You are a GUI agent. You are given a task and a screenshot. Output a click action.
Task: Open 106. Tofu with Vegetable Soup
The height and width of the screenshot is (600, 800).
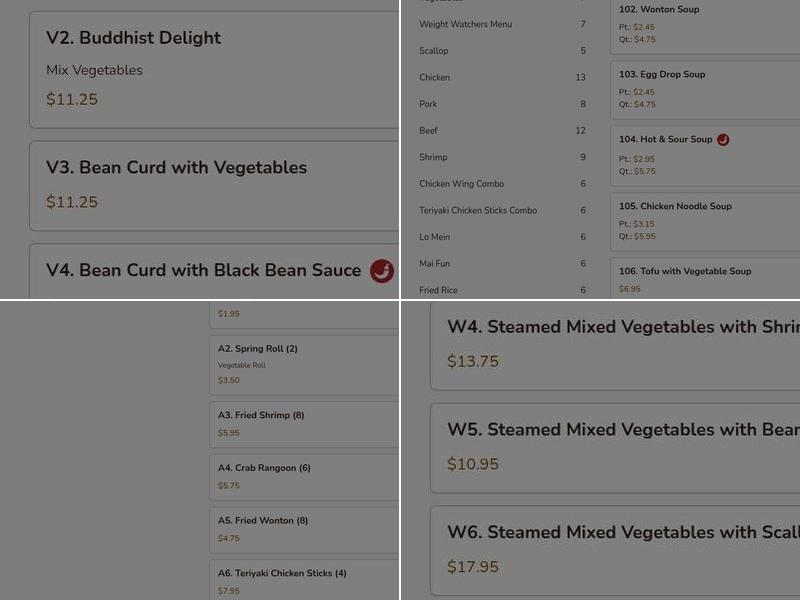point(705,279)
